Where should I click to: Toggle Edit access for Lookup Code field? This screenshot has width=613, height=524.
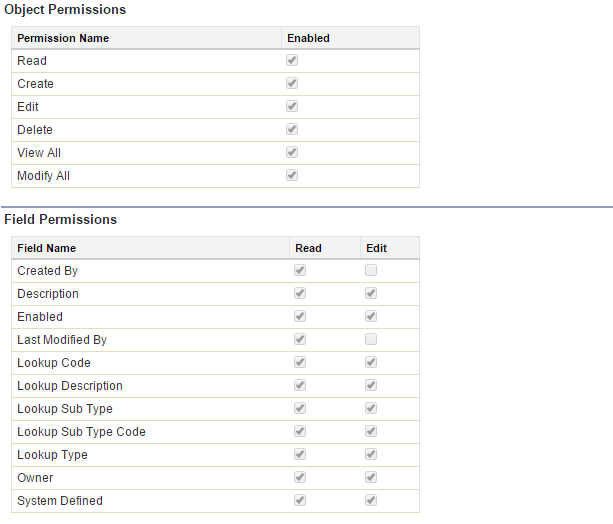pyautogui.click(x=371, y=362)
